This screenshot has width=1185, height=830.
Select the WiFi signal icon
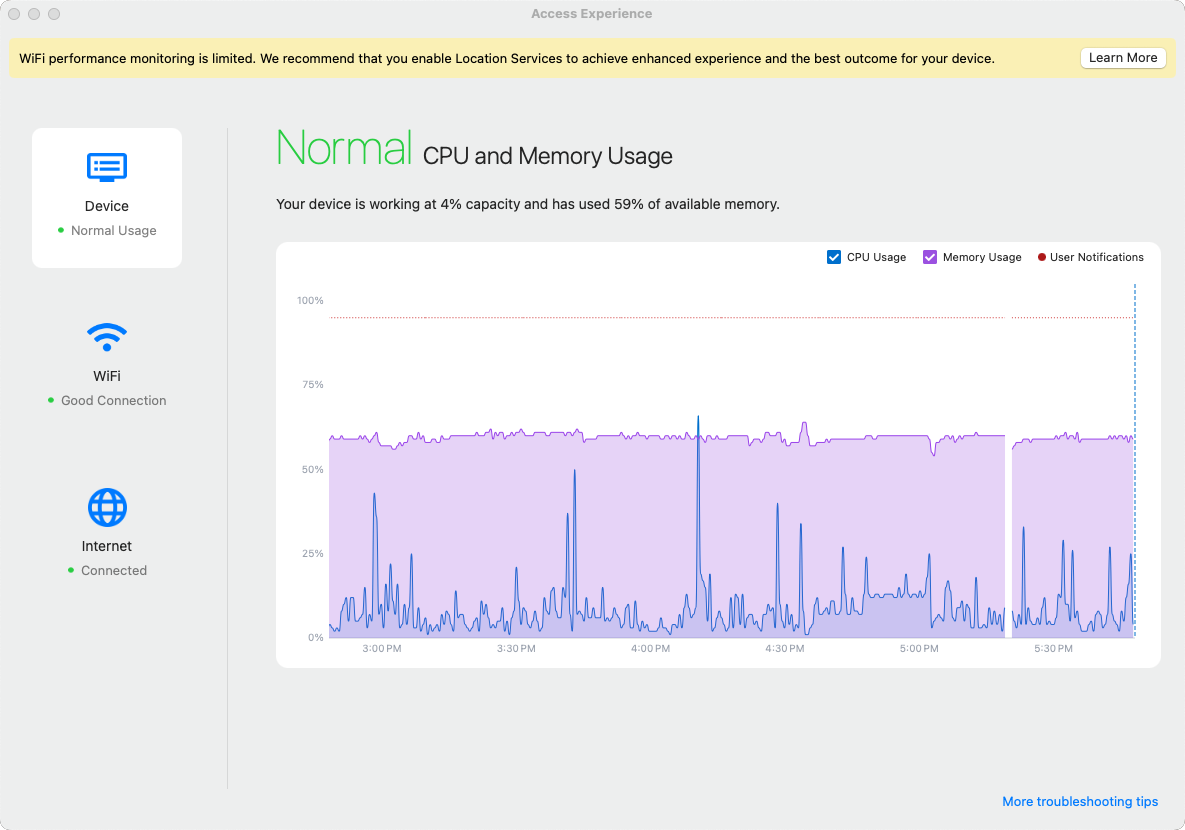107,336
